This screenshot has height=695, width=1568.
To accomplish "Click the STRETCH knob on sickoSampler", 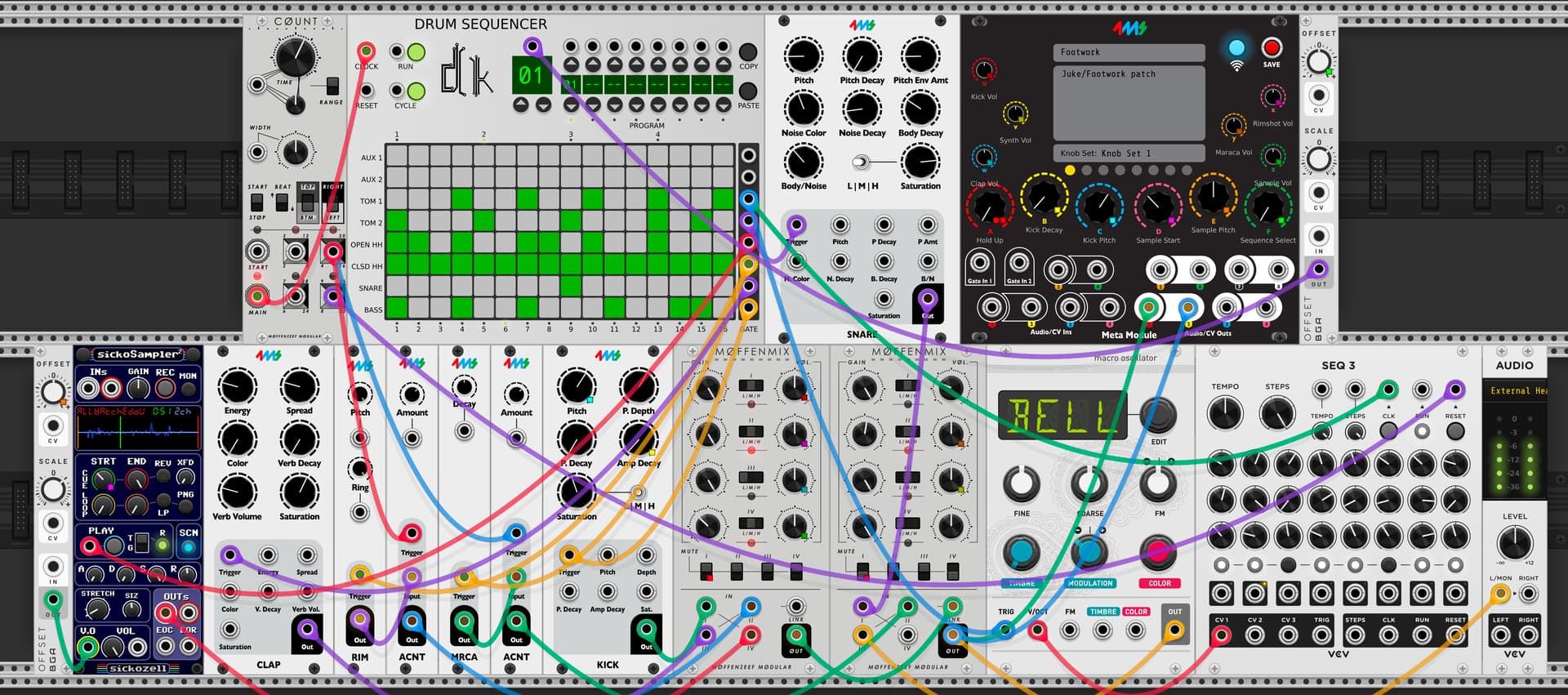I will [x=97, y=609].
